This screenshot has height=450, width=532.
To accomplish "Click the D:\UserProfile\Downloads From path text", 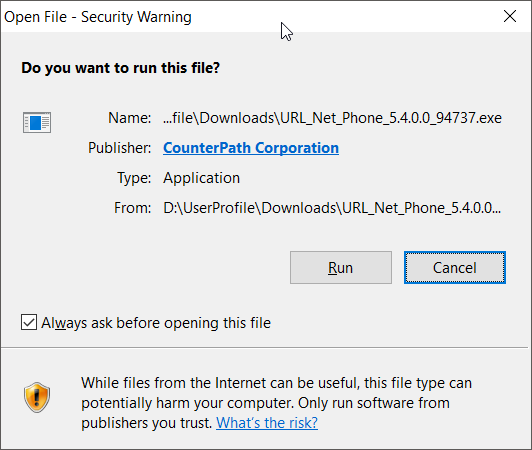I will pos(332,208).
